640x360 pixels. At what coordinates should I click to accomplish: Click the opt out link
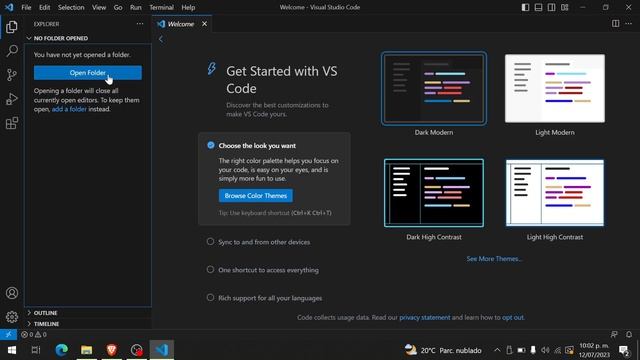513,317
